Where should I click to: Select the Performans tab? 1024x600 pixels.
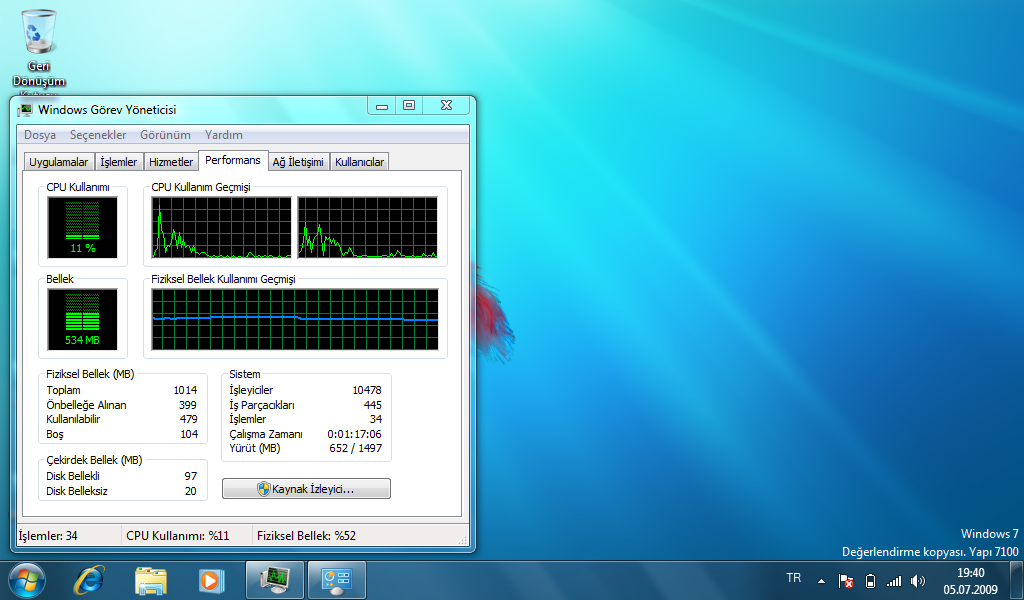[x=232, y=160]
